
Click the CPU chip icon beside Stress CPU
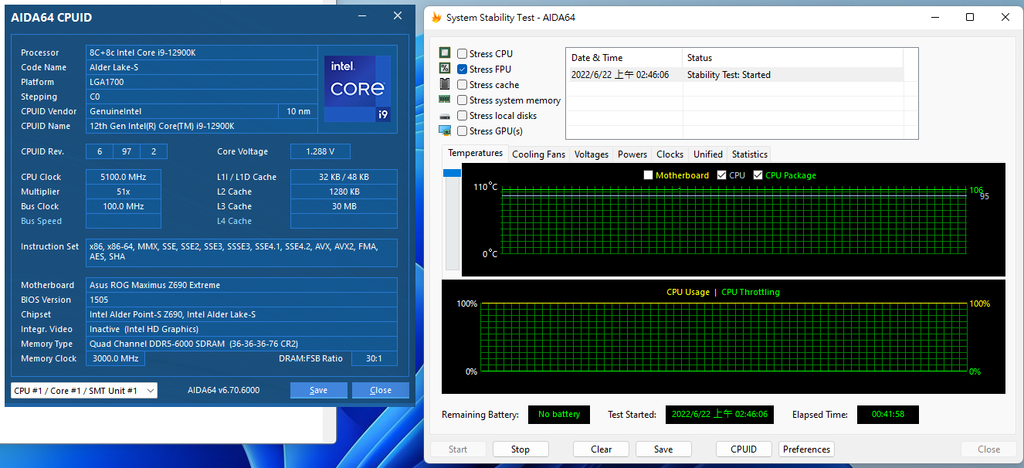coord(445,53)
